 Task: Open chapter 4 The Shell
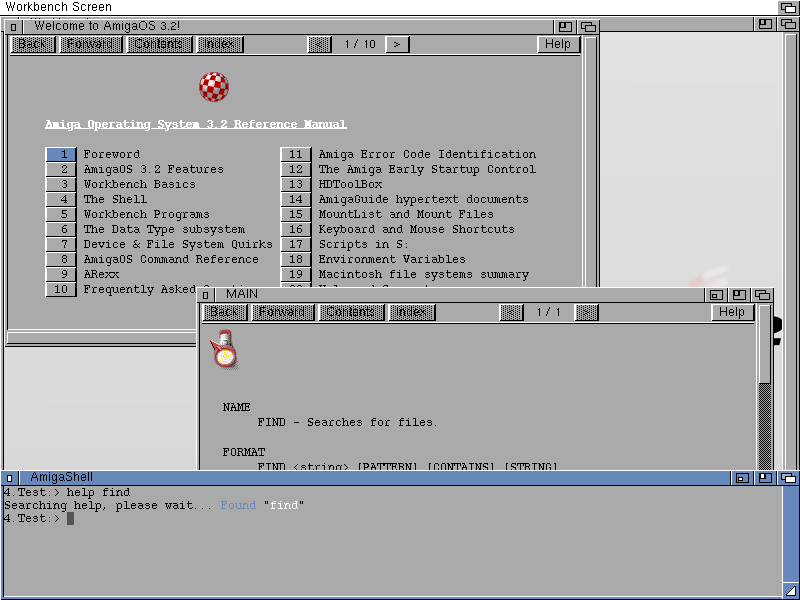pos(61,199)
